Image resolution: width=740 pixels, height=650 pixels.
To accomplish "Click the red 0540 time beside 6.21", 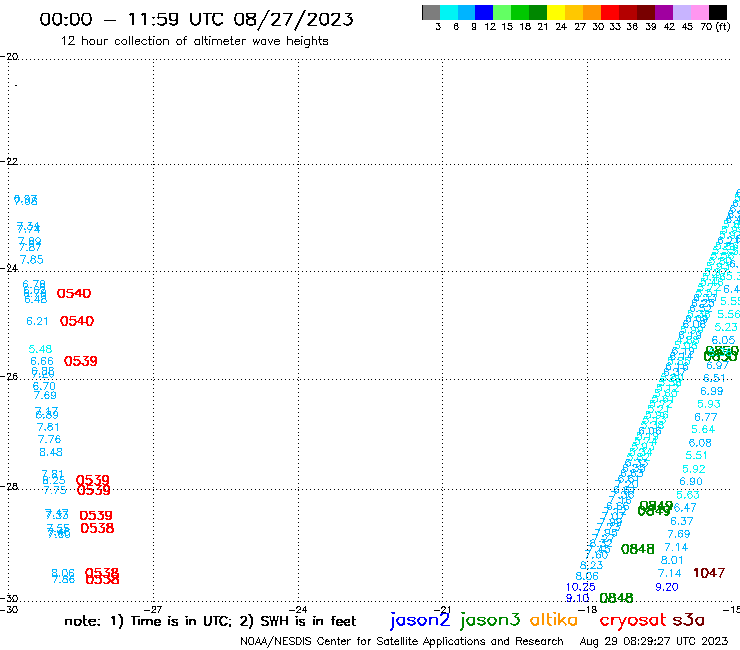I will tap(77, 321).
